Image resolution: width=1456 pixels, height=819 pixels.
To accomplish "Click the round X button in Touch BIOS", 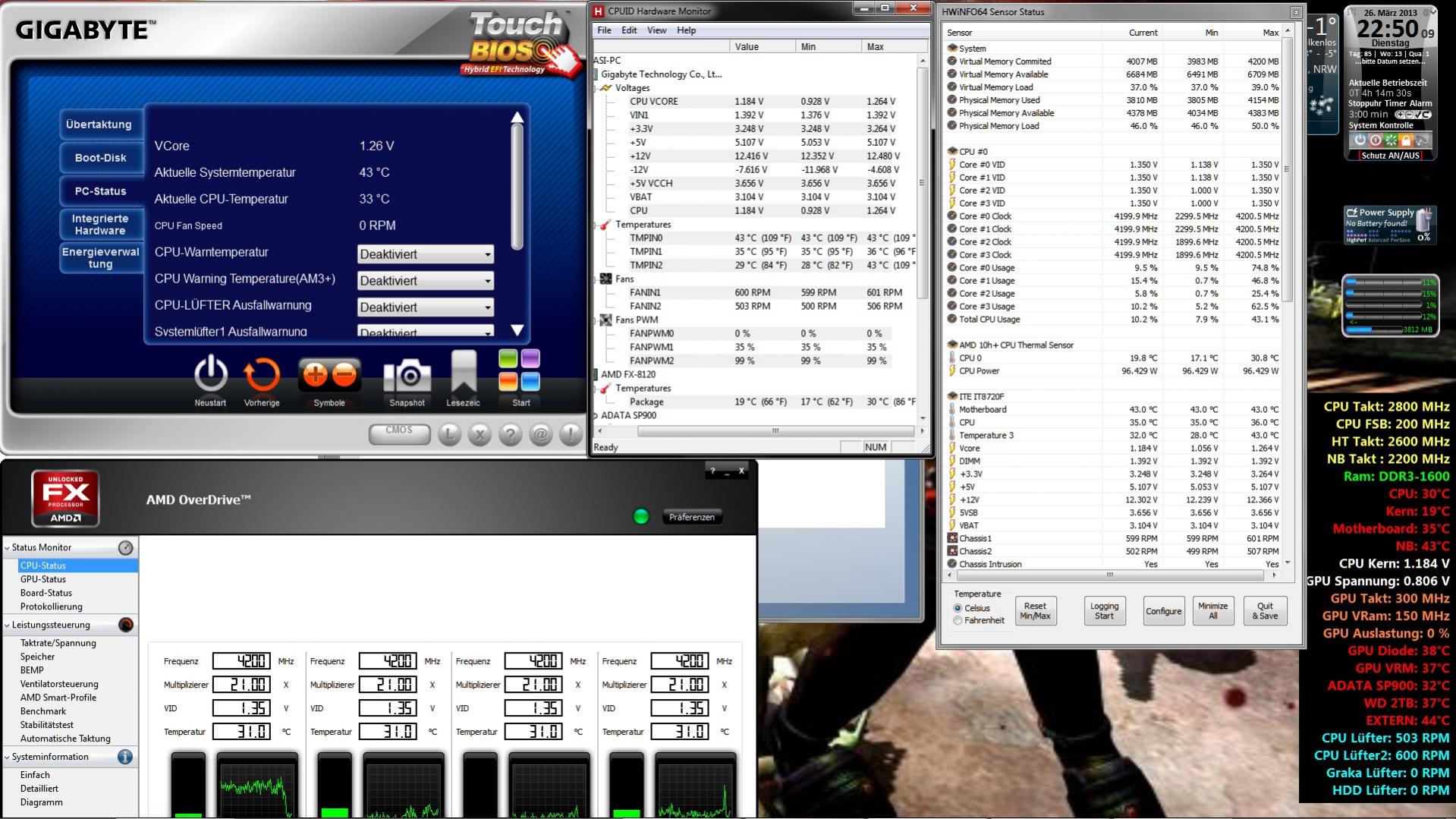I will pos(480,434).
